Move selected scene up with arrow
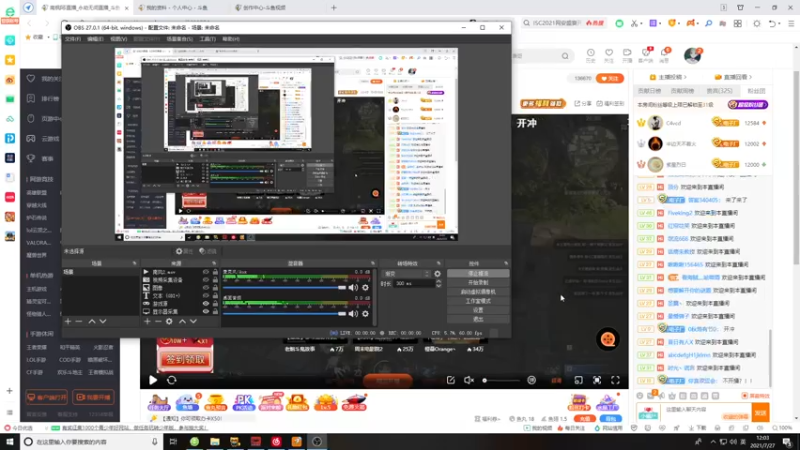 (x=92, y=321)
